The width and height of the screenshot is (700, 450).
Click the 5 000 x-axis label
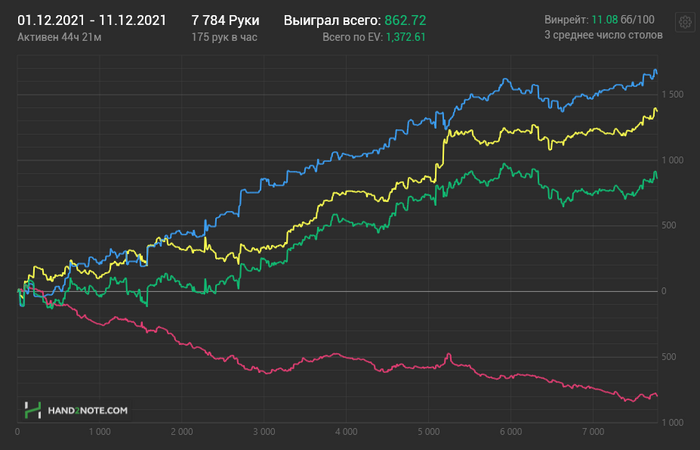[x=428, y=432]
